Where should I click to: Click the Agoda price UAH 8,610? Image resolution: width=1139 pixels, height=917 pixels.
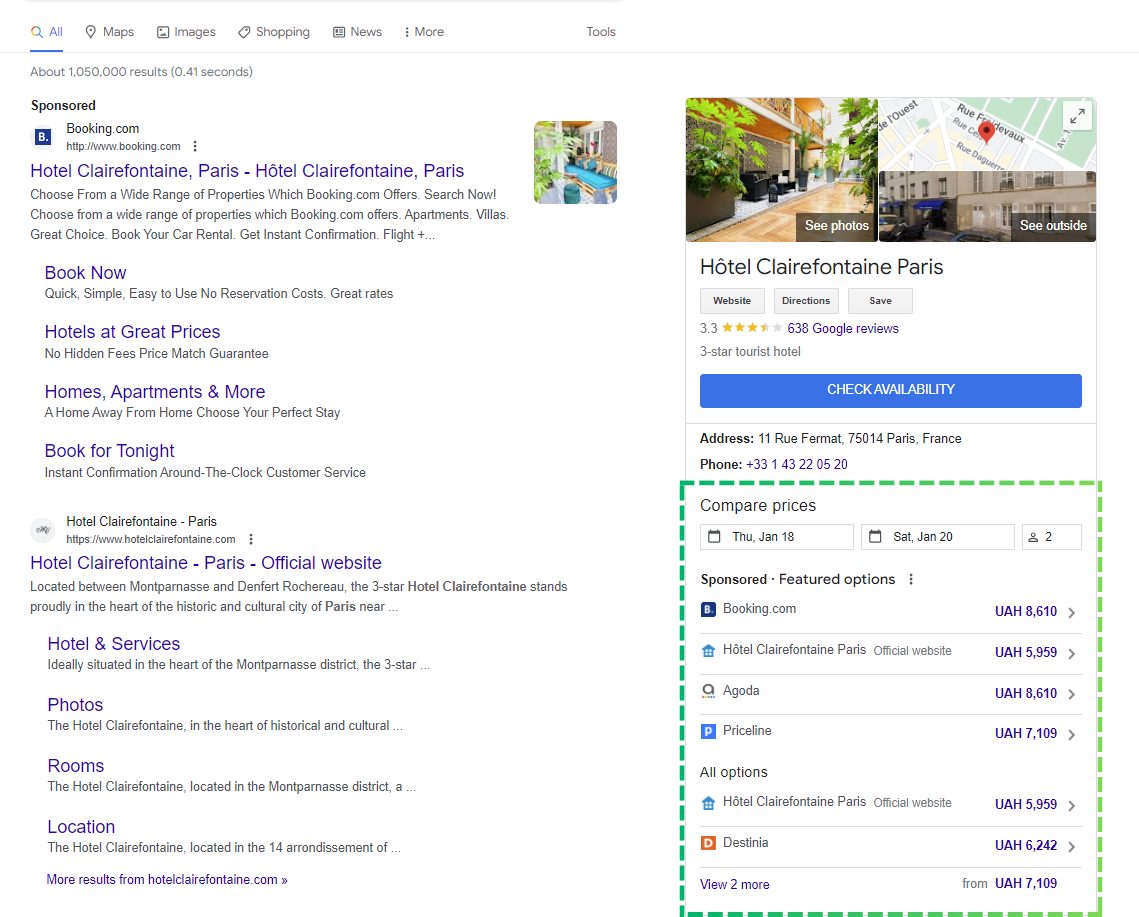tap(1026, 693)
